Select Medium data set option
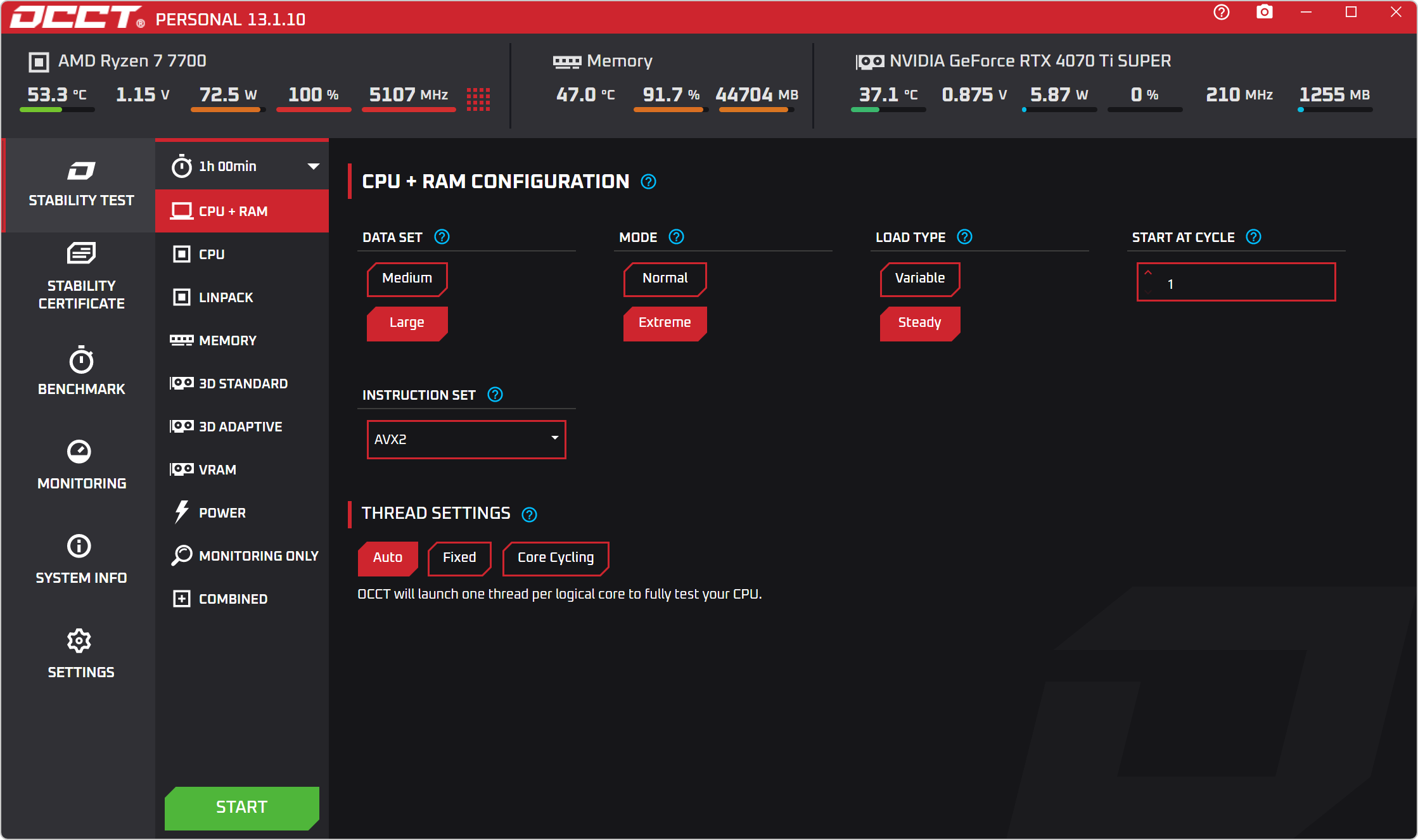The width and height of the screenshot is (1418, 840). (x=407, y=279)
